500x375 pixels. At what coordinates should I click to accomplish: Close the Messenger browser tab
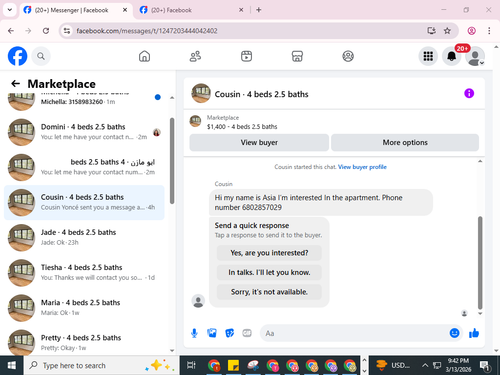coord(125,10)
